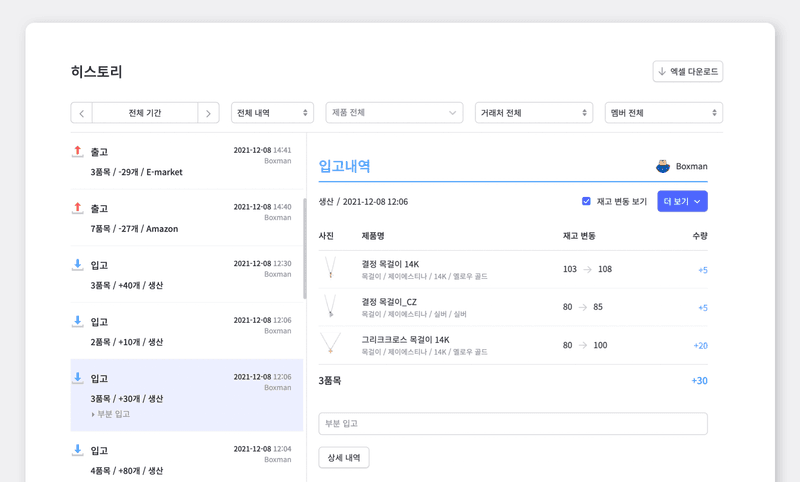Click the blue inbound icon on +80개 entry
Viewport: 800px width, 482px height.
(78, 451)
